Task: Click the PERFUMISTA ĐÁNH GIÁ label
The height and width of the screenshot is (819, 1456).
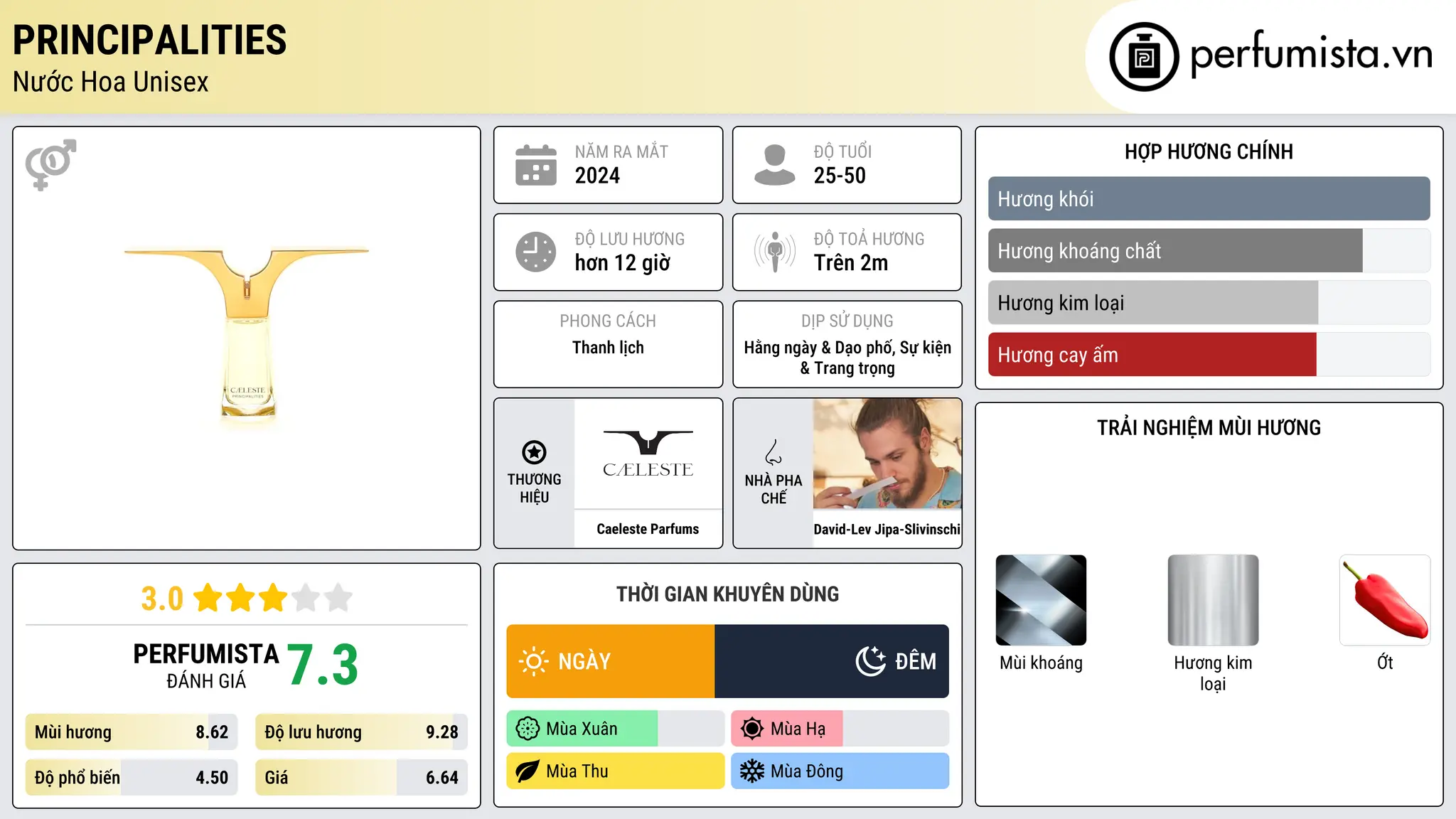Action: point(206,665)
